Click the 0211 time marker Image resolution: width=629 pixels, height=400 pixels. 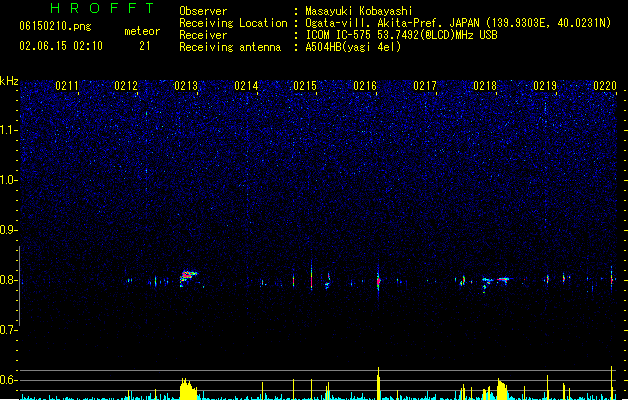pyautogui.click(x=67, y=86)
